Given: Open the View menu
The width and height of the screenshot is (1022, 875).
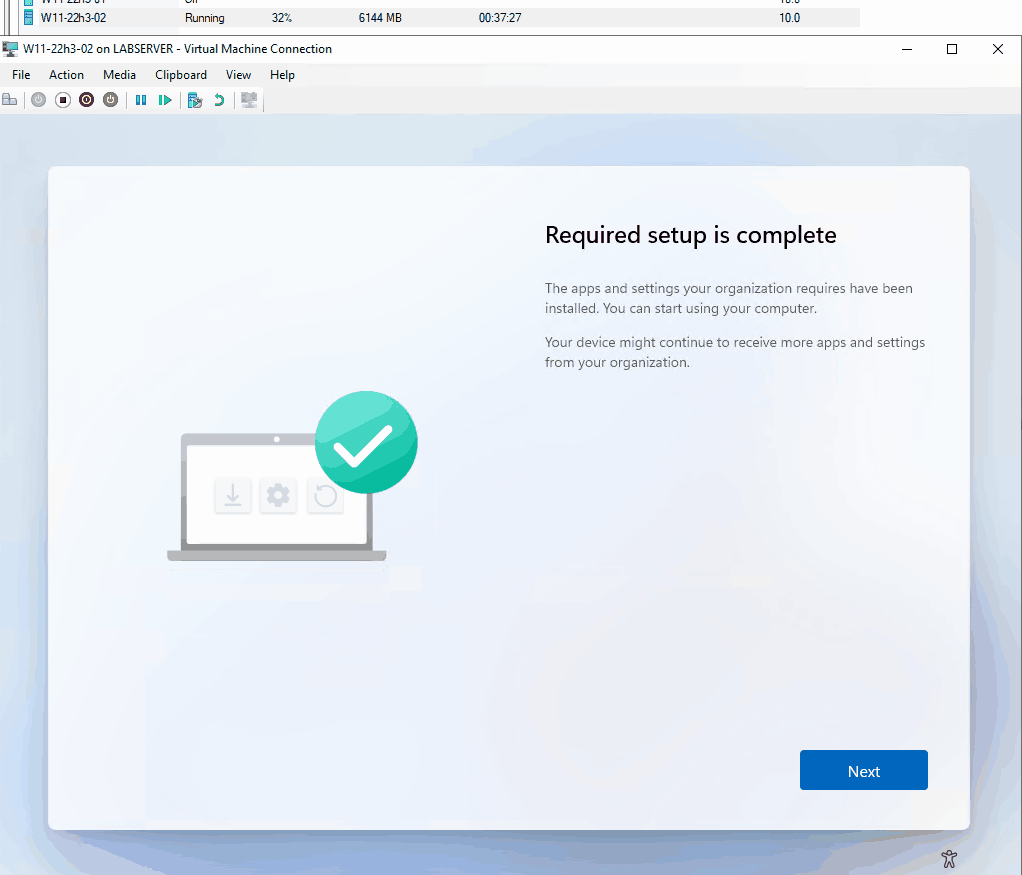Looking at the screenshot, I should tap(238, 75).
